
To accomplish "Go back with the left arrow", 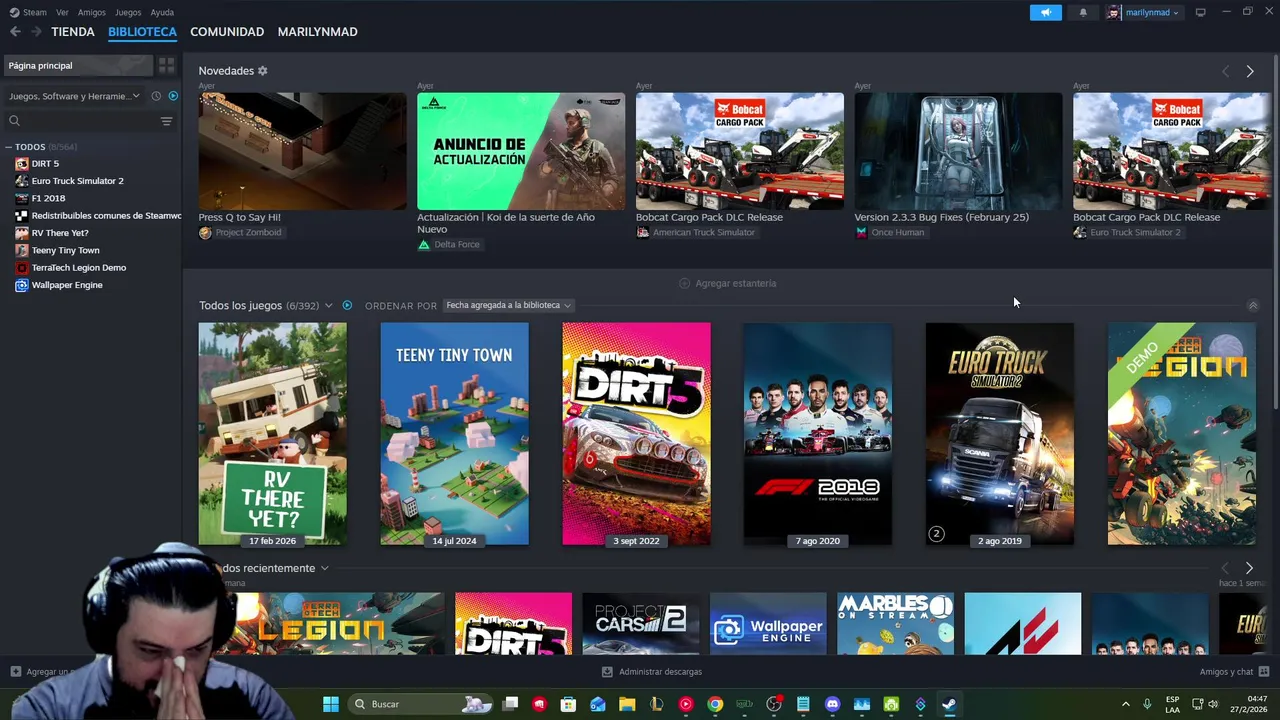I will (x=15, y=32).
